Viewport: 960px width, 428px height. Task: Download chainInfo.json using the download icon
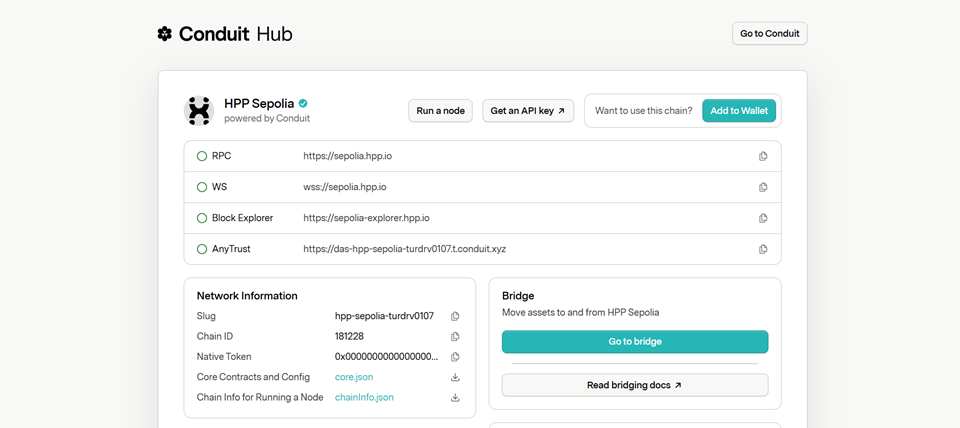click(455, 398)
